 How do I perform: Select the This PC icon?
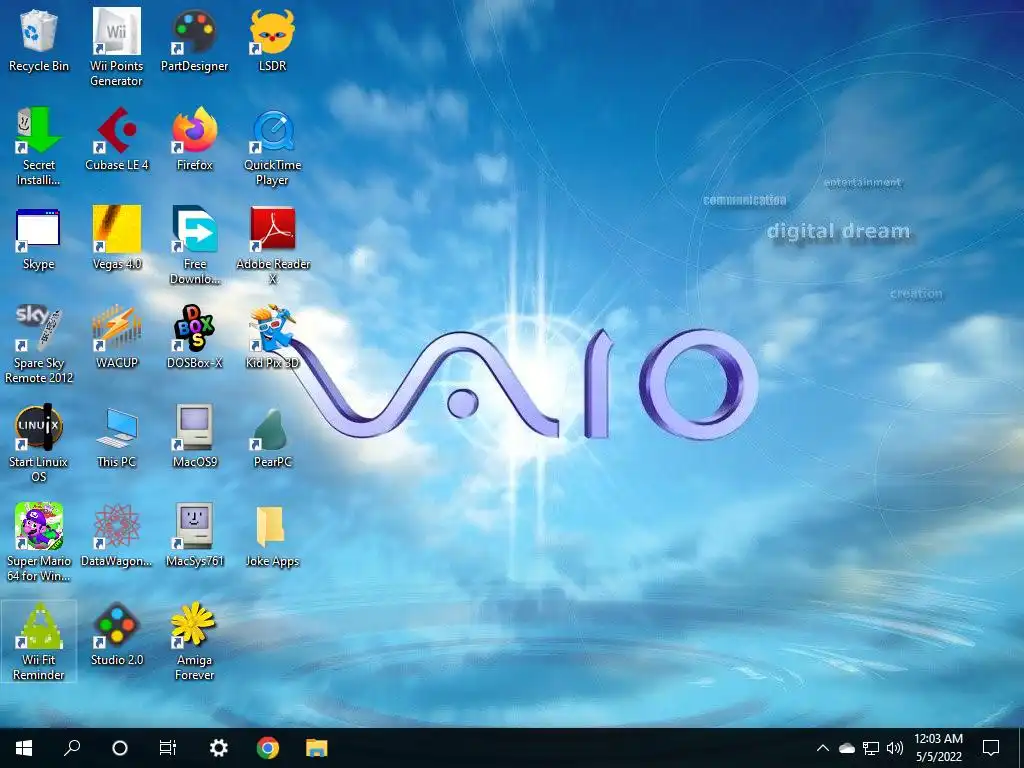click(x=116, y=428)
